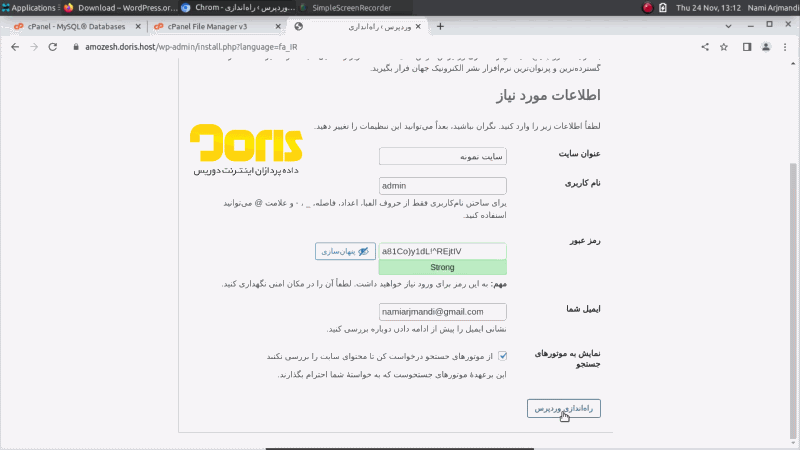Close the WordPress installation tab
This screenshot has width=800, height=450.
pos(418,27)
